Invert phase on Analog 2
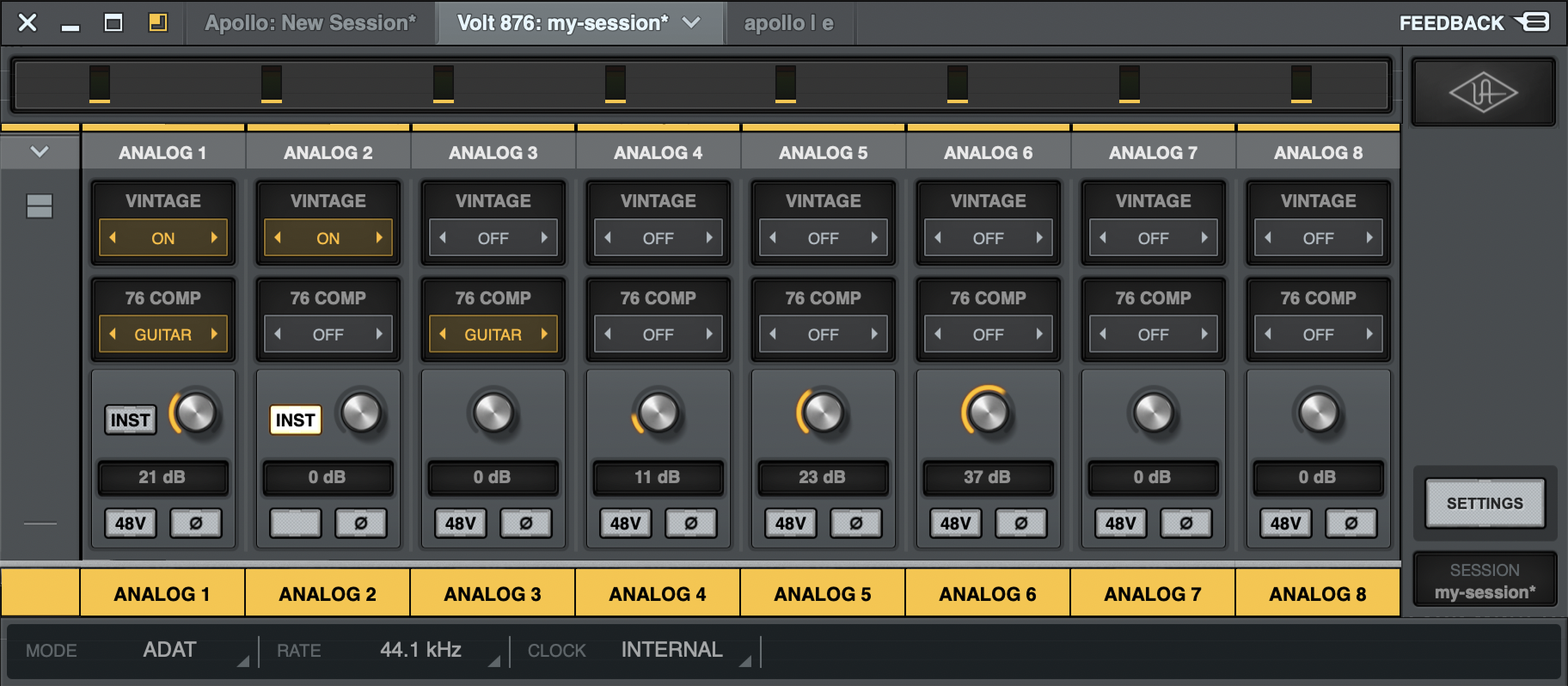 361,523
